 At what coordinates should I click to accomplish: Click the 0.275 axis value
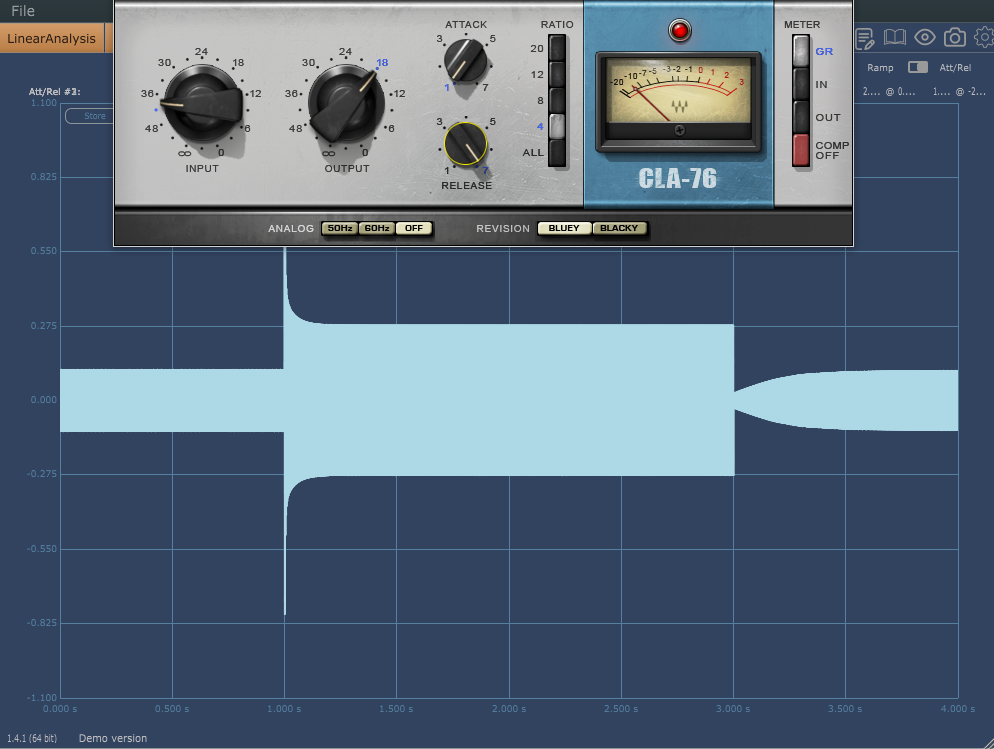pyautogui.click(x=44, y=326)
